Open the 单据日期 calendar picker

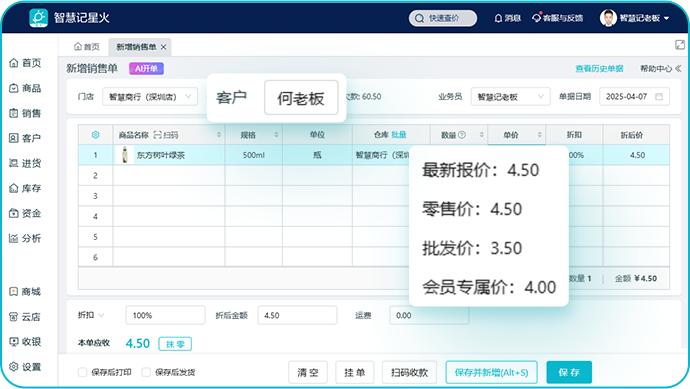[x=659, y=97]
